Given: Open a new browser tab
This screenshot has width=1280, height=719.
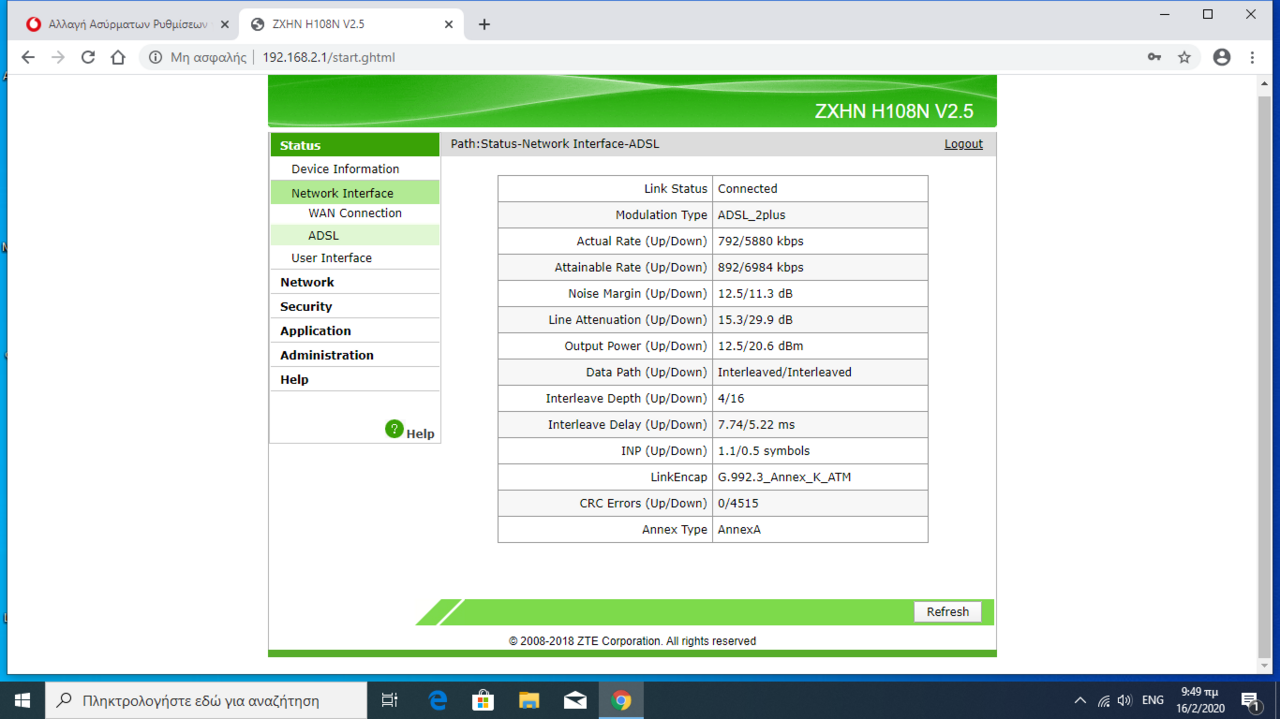Looking at the screenshot, I should pyautogui.click(x=484, y=24).
